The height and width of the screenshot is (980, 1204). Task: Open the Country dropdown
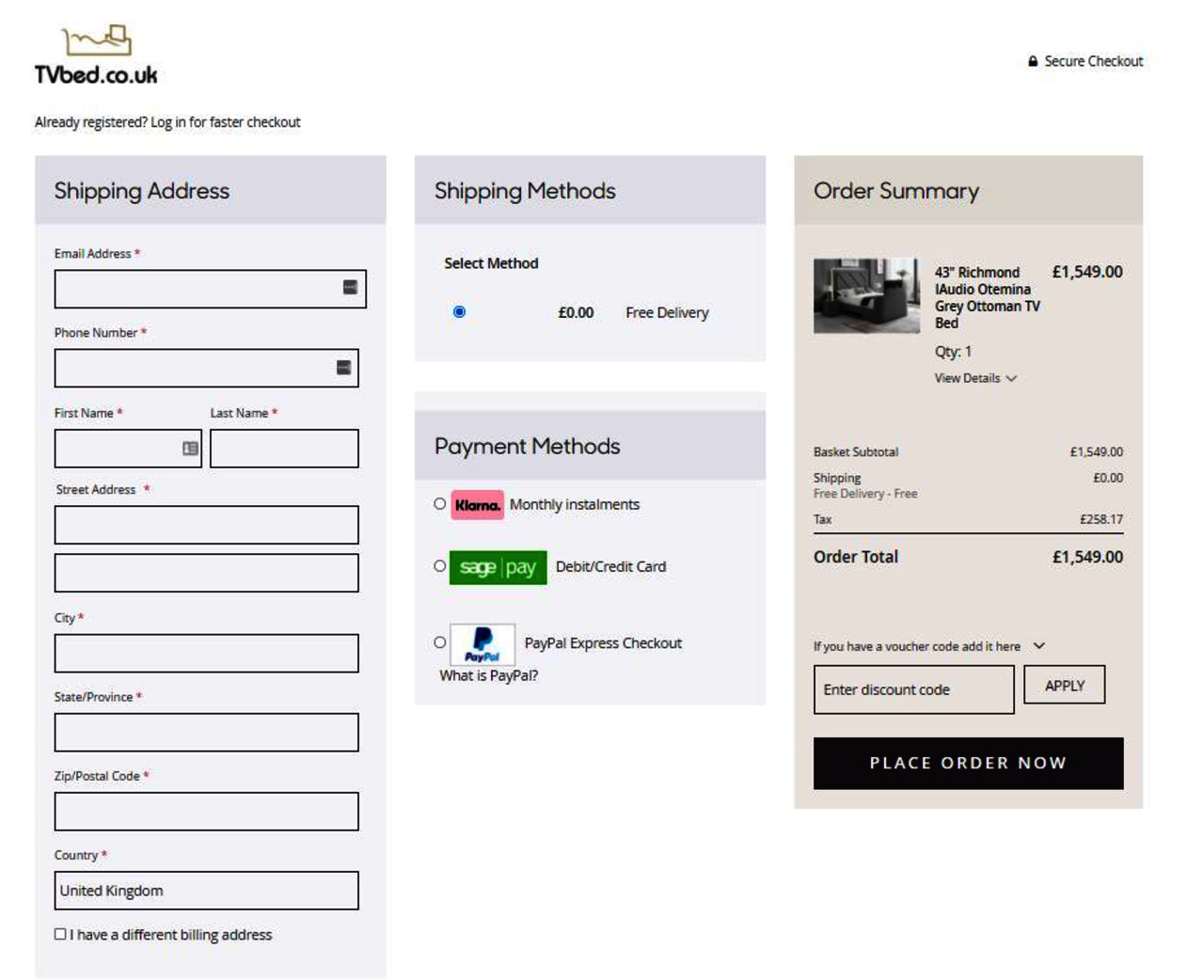click(206, 891)
